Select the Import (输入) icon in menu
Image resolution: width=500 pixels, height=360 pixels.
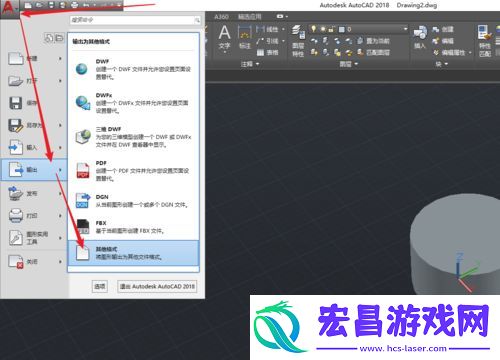[x=16, y=147]
